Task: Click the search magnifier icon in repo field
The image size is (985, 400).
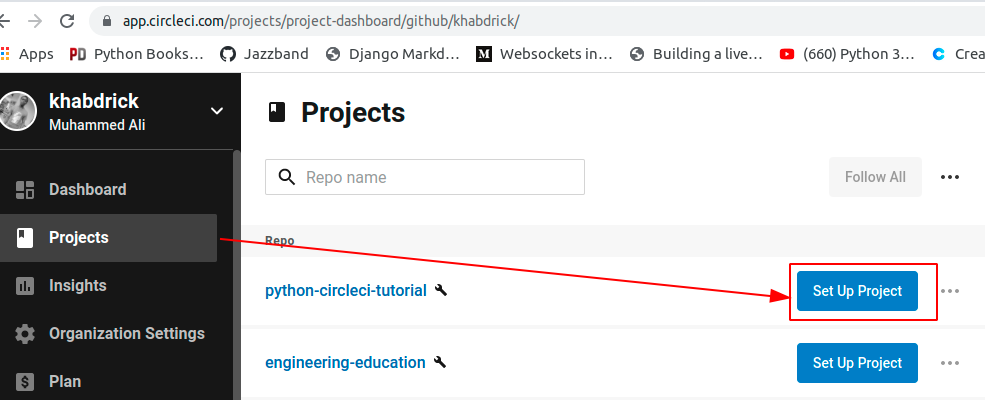Action: (286, 177)
